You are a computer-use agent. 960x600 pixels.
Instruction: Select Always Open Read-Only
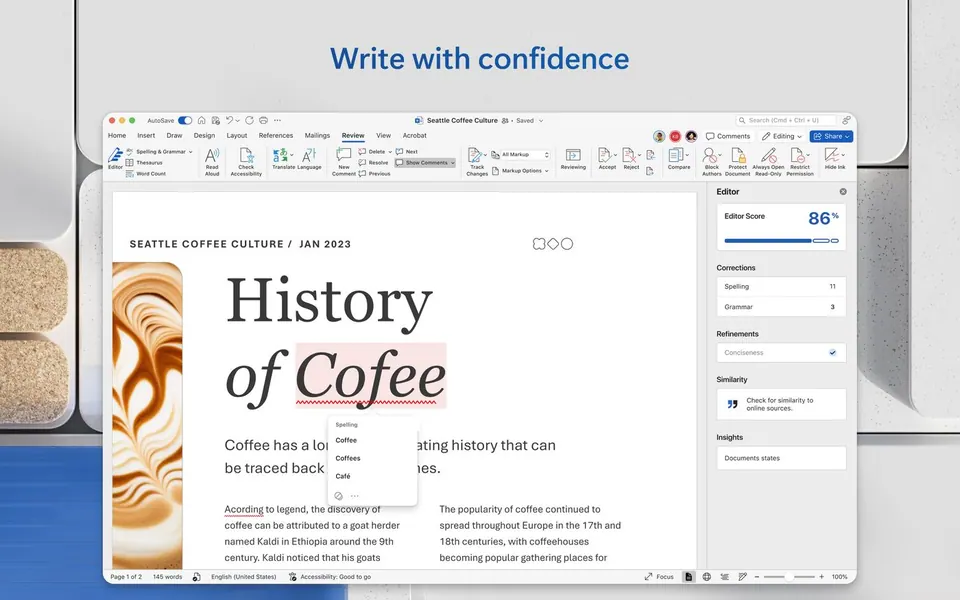click(768, 162)
